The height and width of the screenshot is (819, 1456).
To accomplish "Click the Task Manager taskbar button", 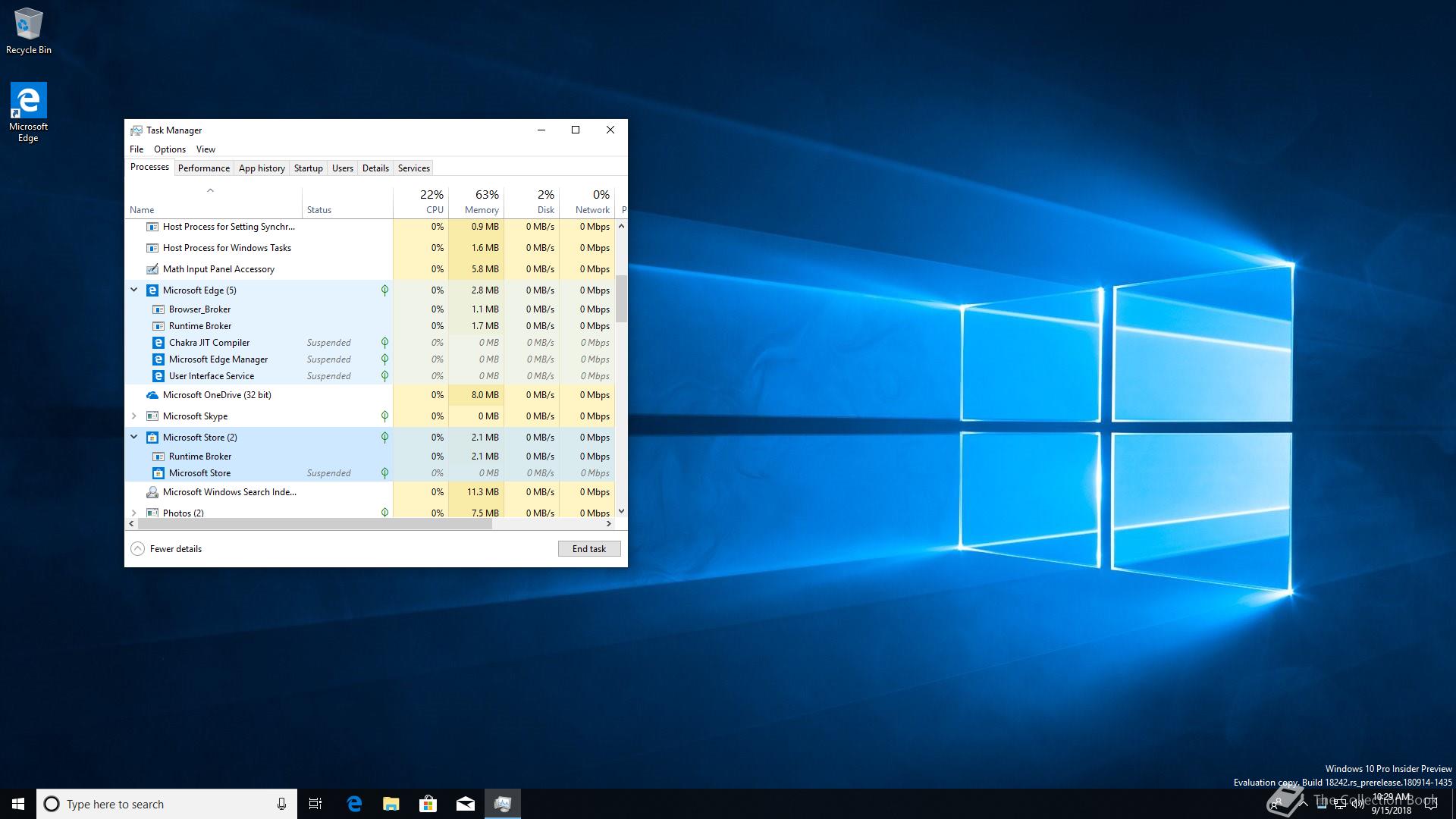I will pos(503,804).
